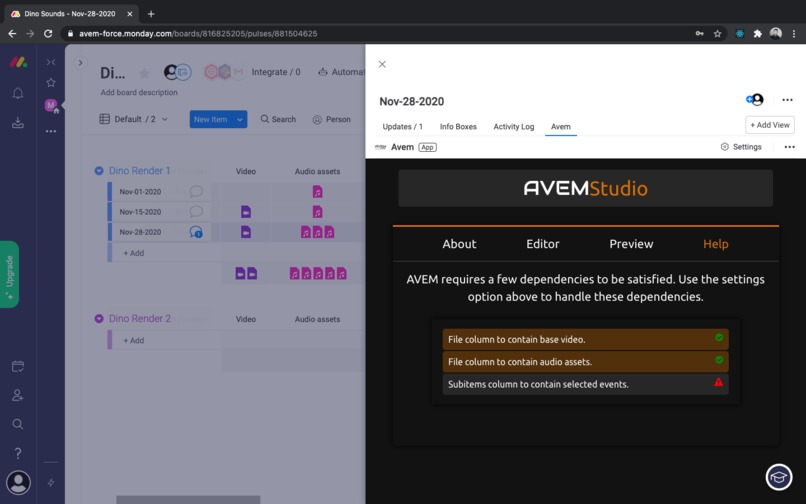Open the Default view dropdown
The image size is (806, 504).
(x=133, y=119)
